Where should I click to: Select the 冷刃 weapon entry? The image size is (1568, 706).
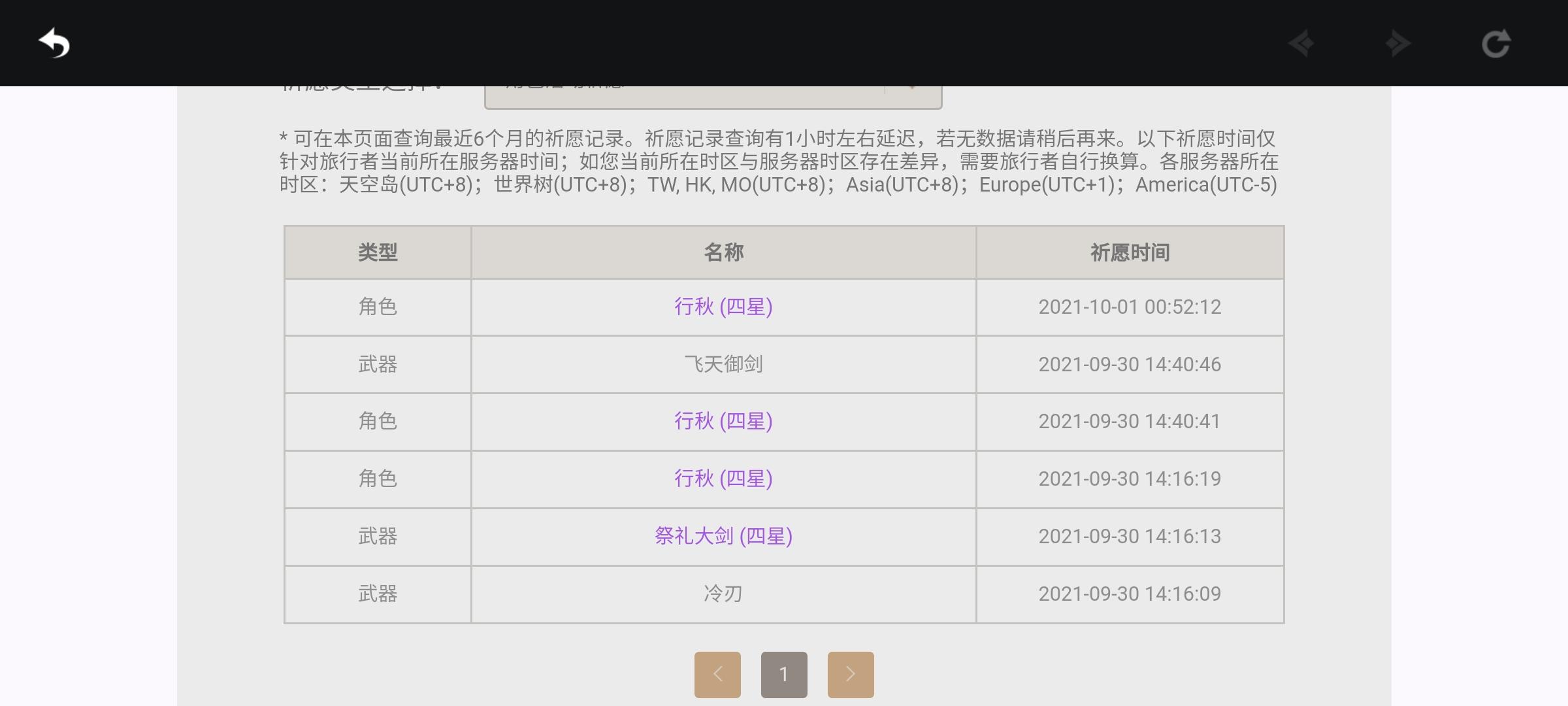click(x=723, y=594)
